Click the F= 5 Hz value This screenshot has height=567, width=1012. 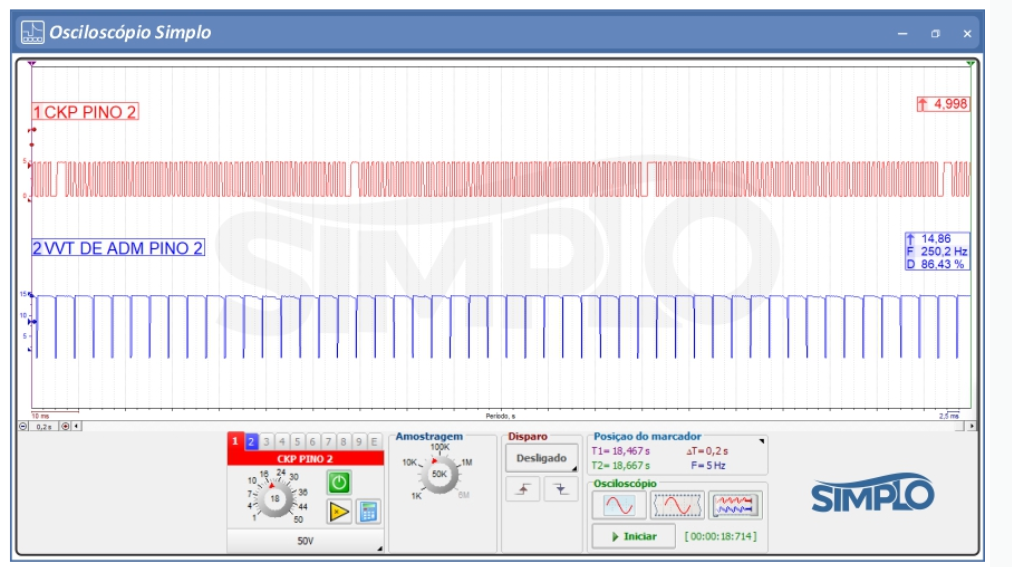pos(708,465)
